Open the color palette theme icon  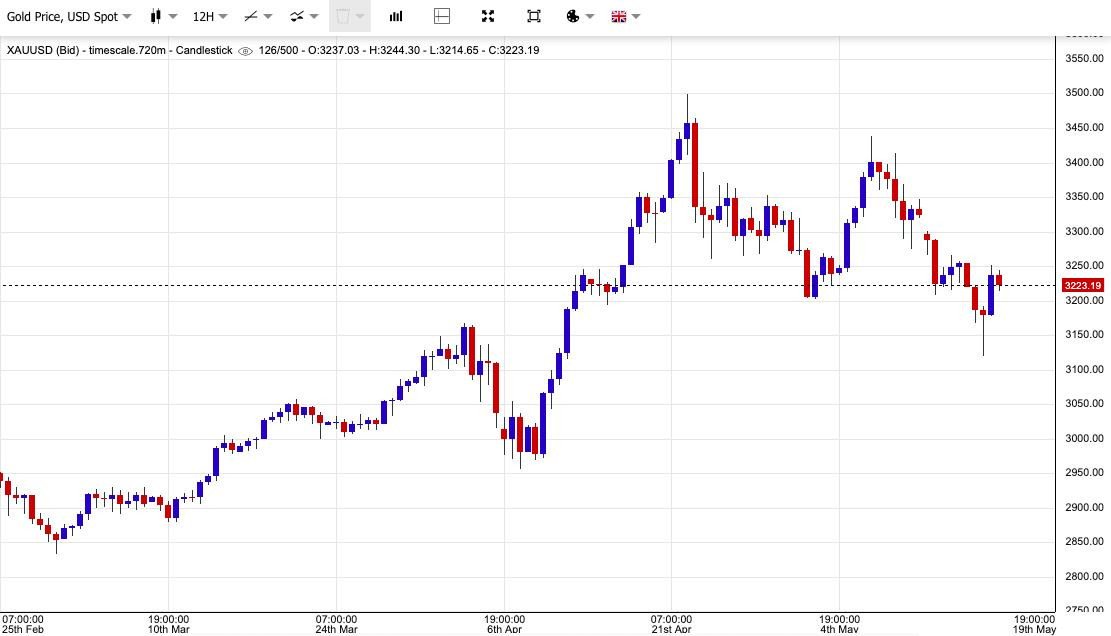(x=573, y=16)
